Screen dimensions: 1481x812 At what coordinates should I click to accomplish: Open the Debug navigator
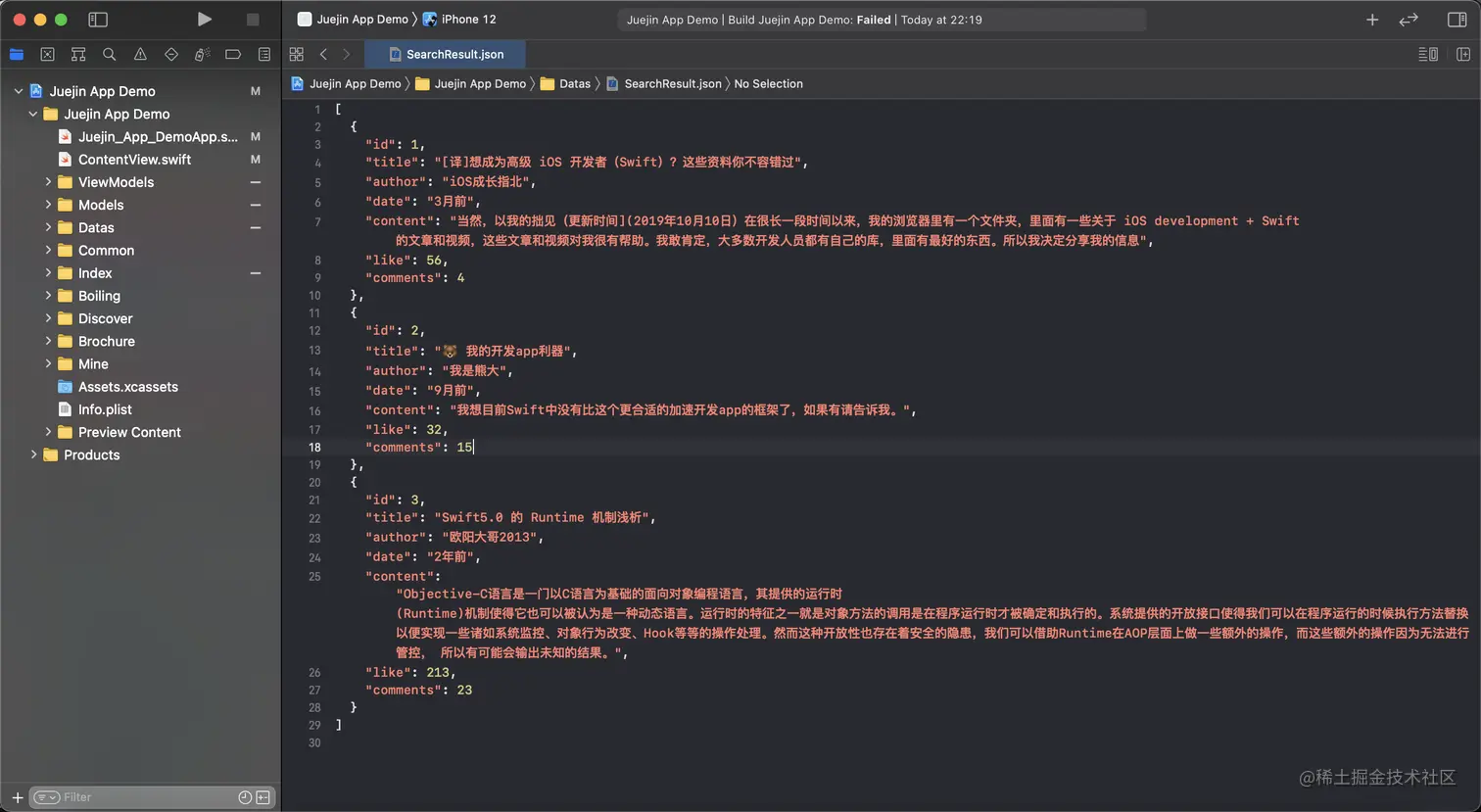[202, 54]
